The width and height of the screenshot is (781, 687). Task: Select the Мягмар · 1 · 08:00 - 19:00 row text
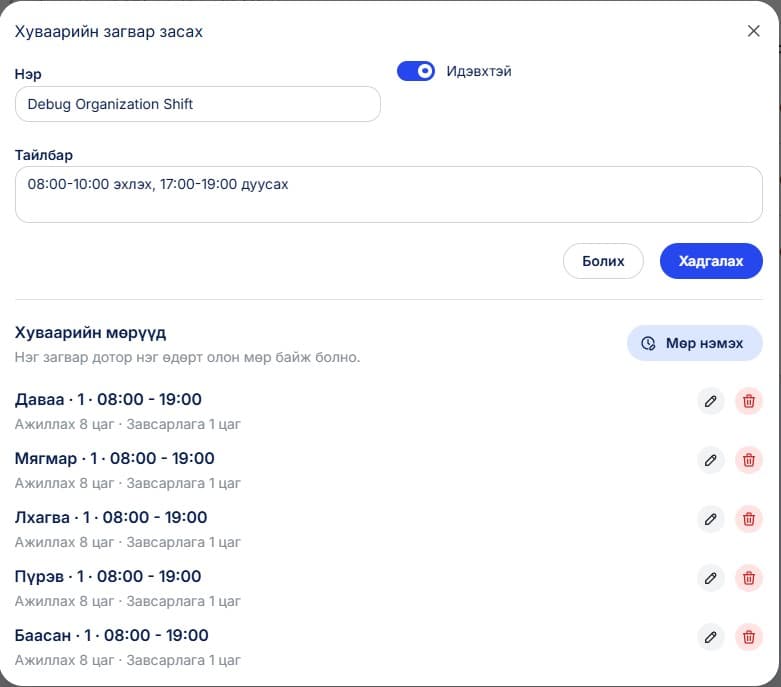[x=115, y=458]
